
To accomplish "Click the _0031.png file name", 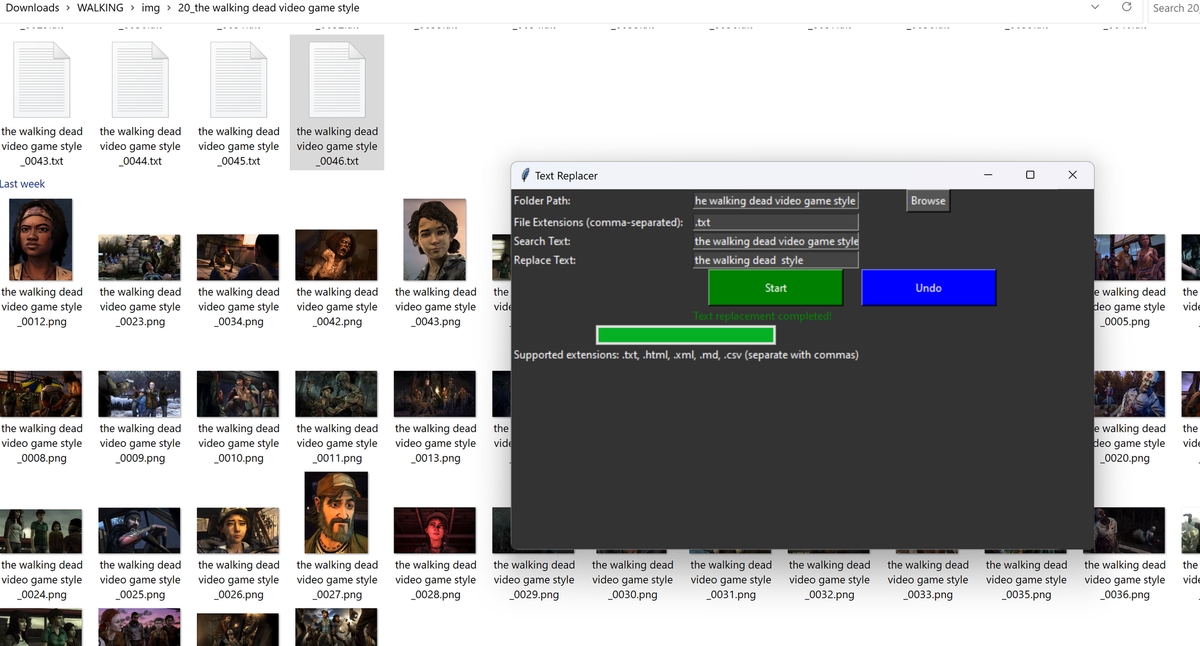I will pos(731,580).
